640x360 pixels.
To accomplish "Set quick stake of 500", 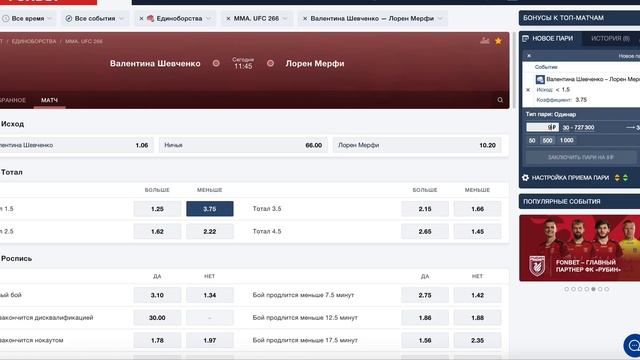I will (x=547, y=140).
